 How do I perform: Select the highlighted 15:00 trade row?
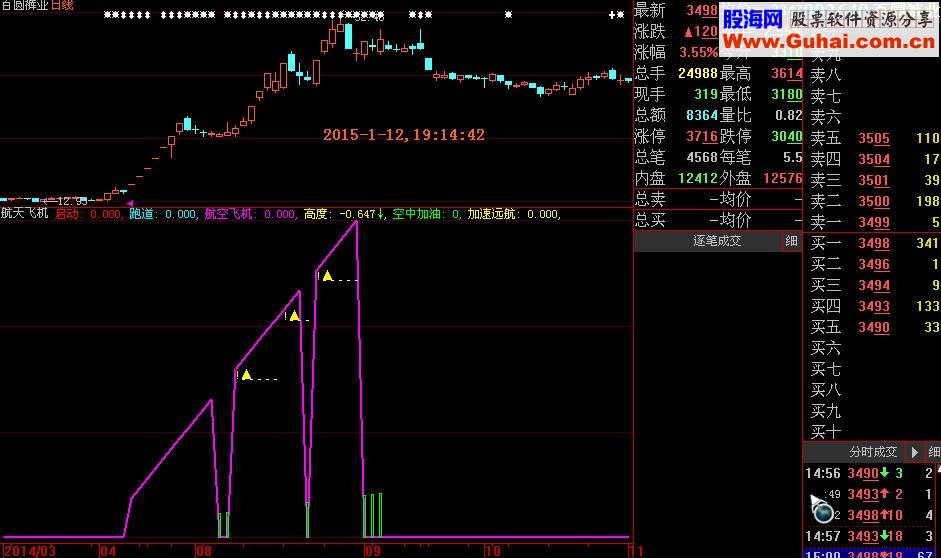(x=871, y=554)
